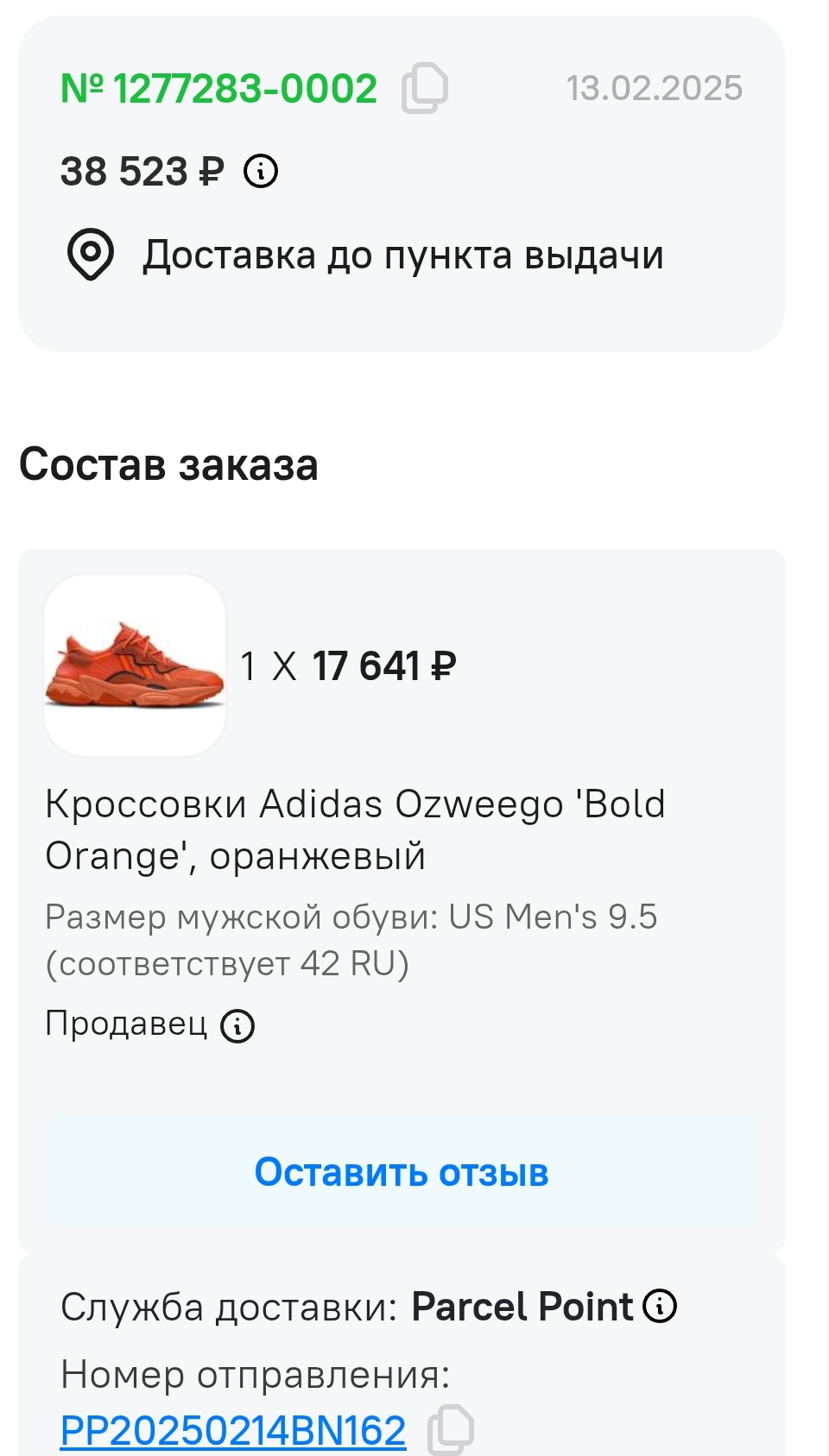829x1456 pixels.
Task: Open info icon beside Parcel Point
Action: pyautogui.click(x=661, y=1306)
